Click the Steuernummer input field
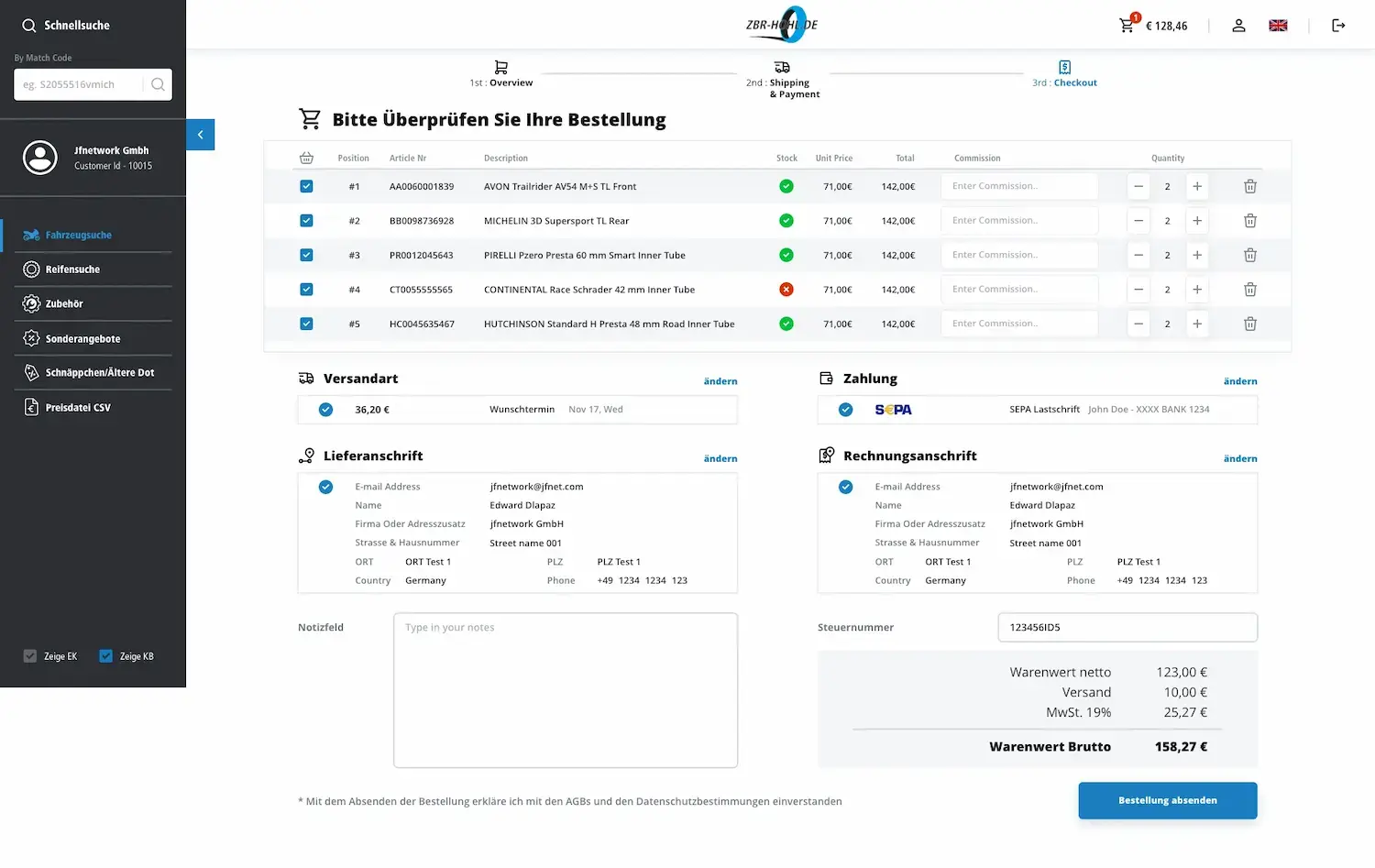1375x868 pixels. pyautogui.click(x=1127, y=628)
